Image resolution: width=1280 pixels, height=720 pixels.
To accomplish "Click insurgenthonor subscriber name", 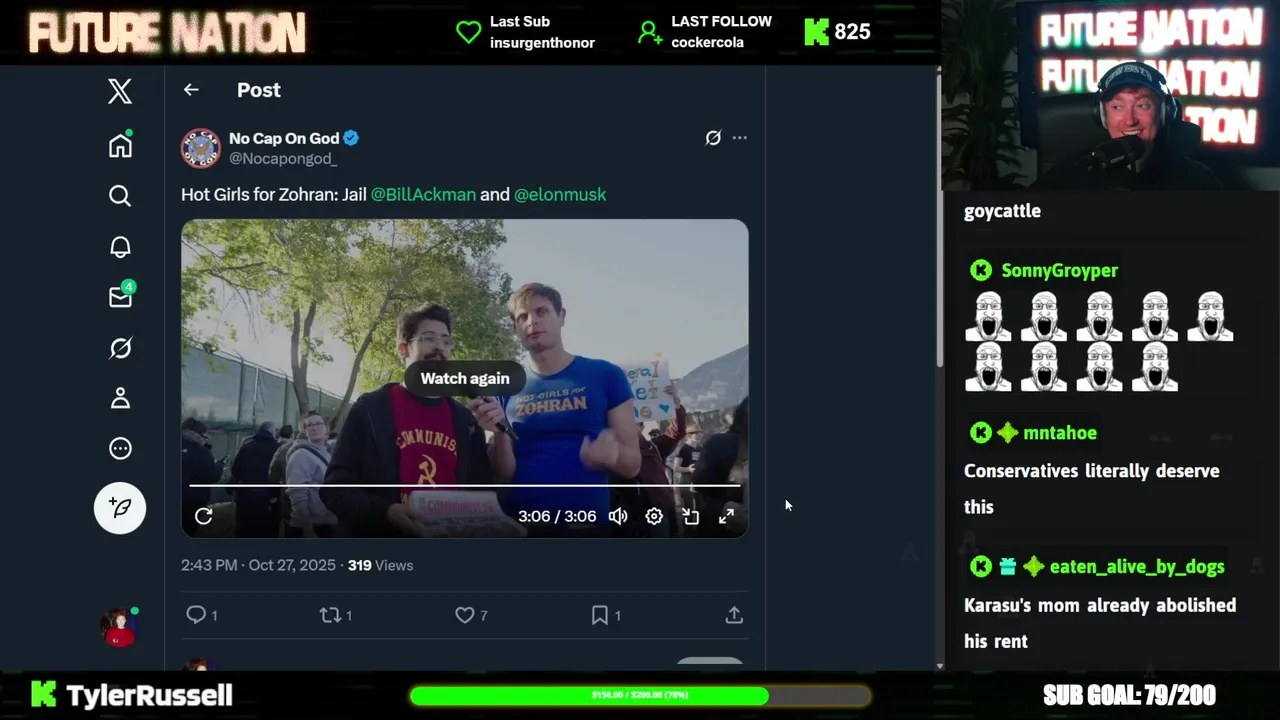I will click(542, 43).
